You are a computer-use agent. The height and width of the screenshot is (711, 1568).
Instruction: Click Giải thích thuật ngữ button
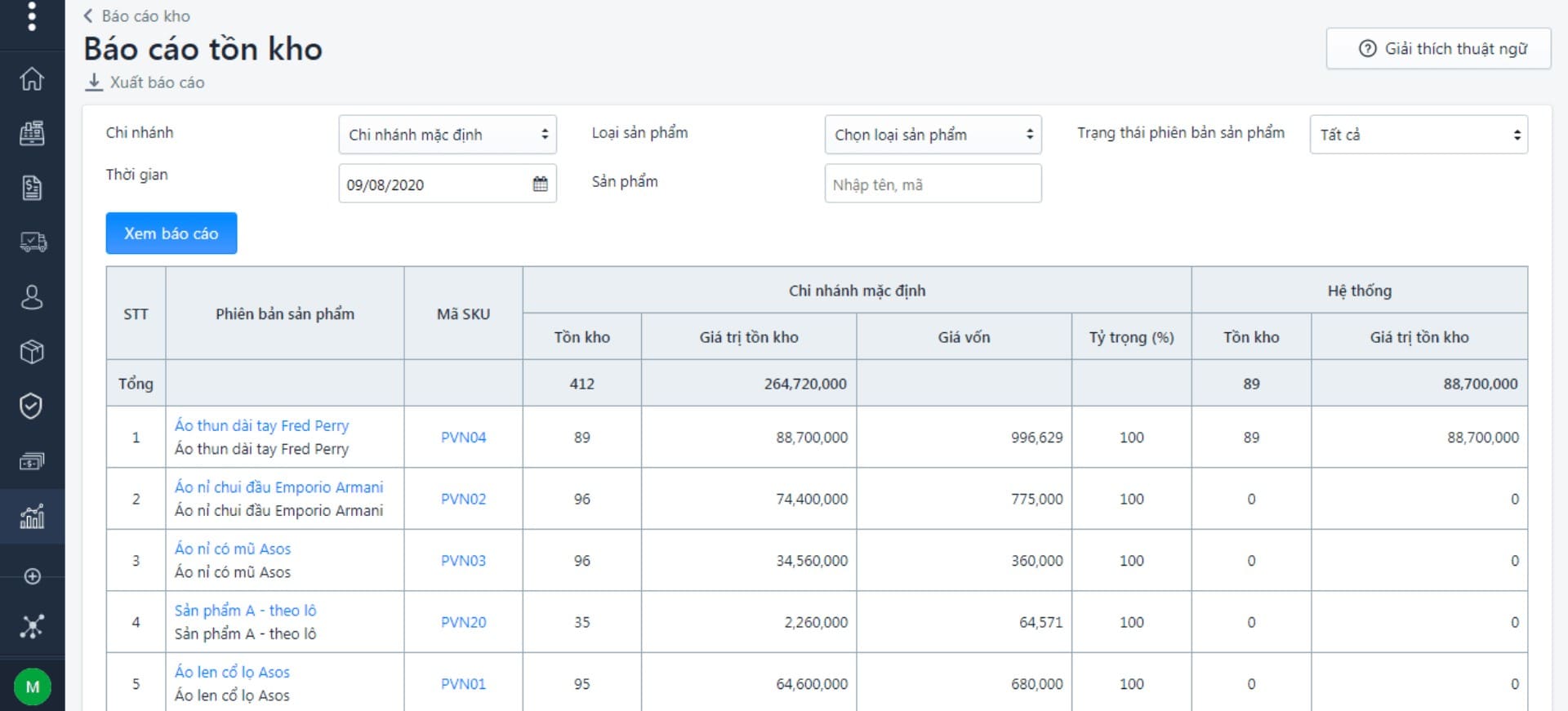1439,49
